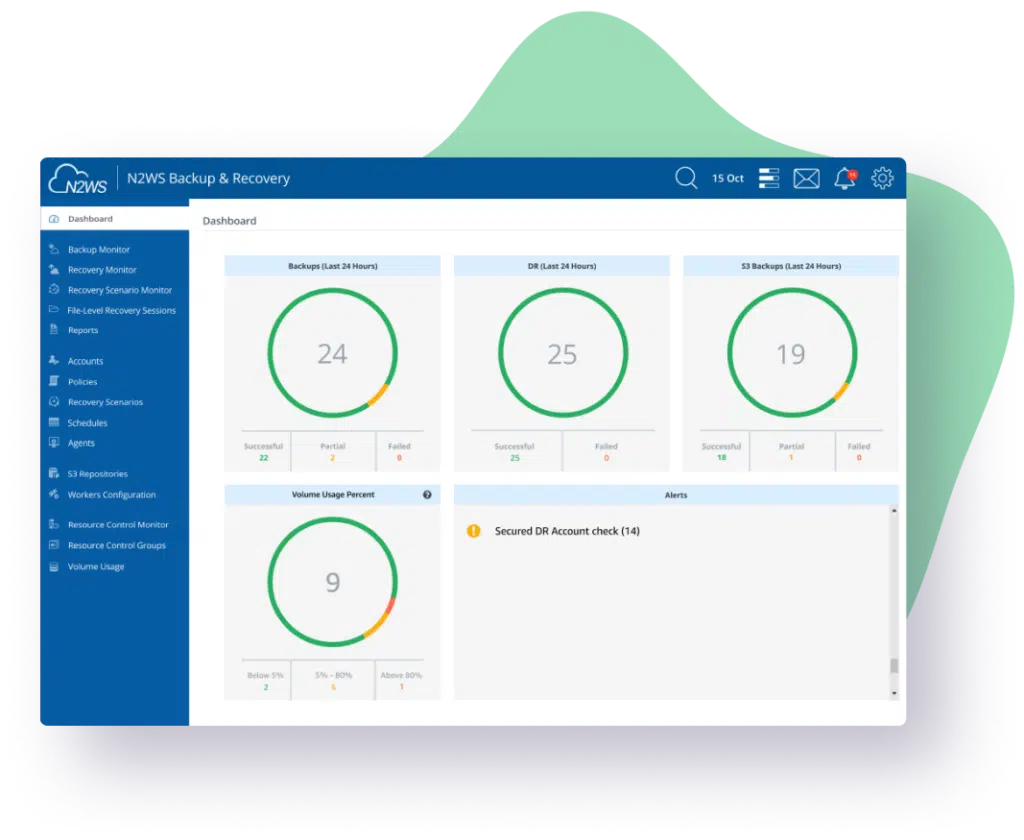Viewport: 1024px width, 840px height.
Task: Click the 15 Oct date in header
Action: click(x=728, y=178)
